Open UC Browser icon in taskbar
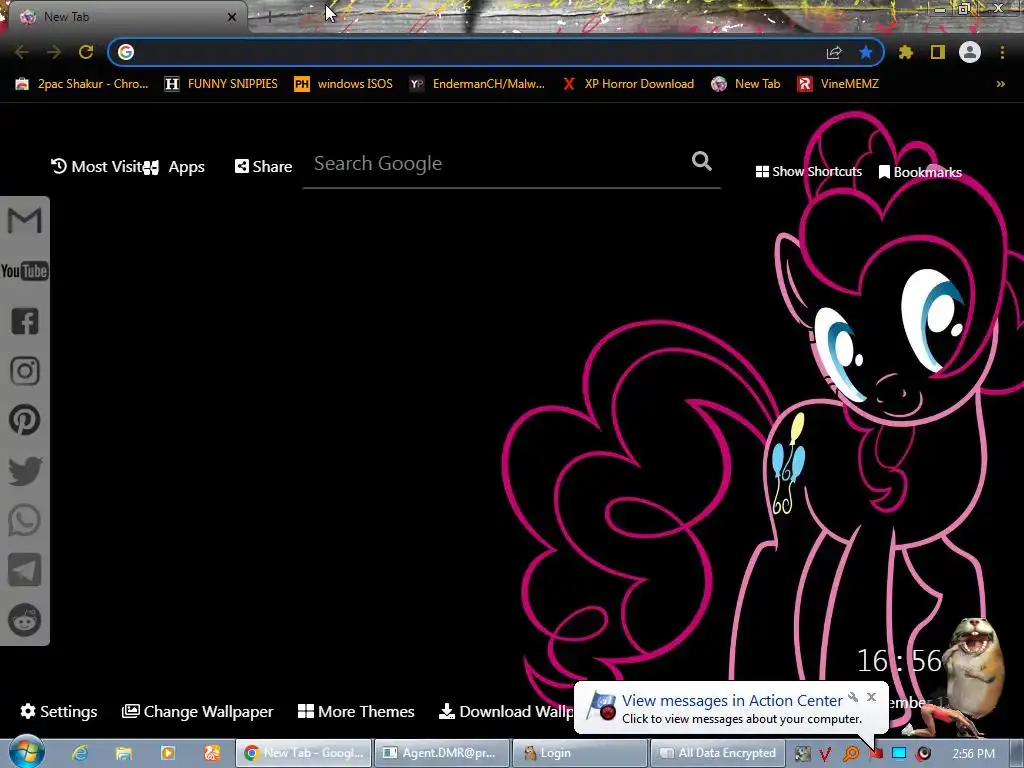1024x768 pixels. click(212, 753)
